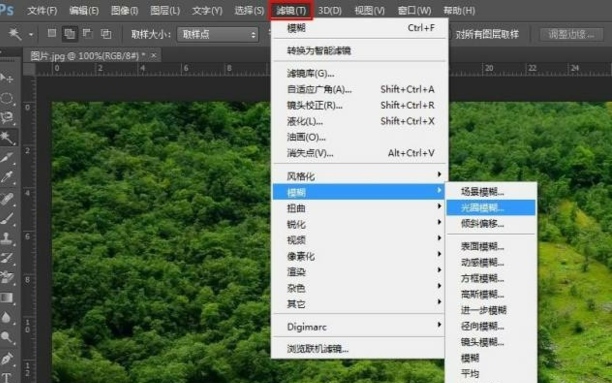The width and height of the screenshot is (612, 383).
Task: Select the Move tool
Action: 7,78
